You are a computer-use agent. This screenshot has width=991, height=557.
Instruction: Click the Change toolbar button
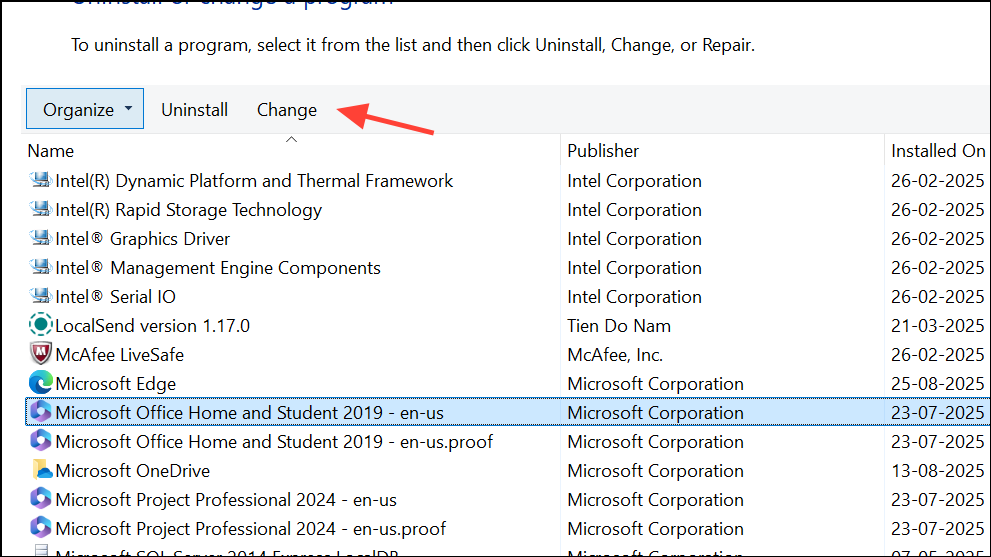click(x=287, y=110)
